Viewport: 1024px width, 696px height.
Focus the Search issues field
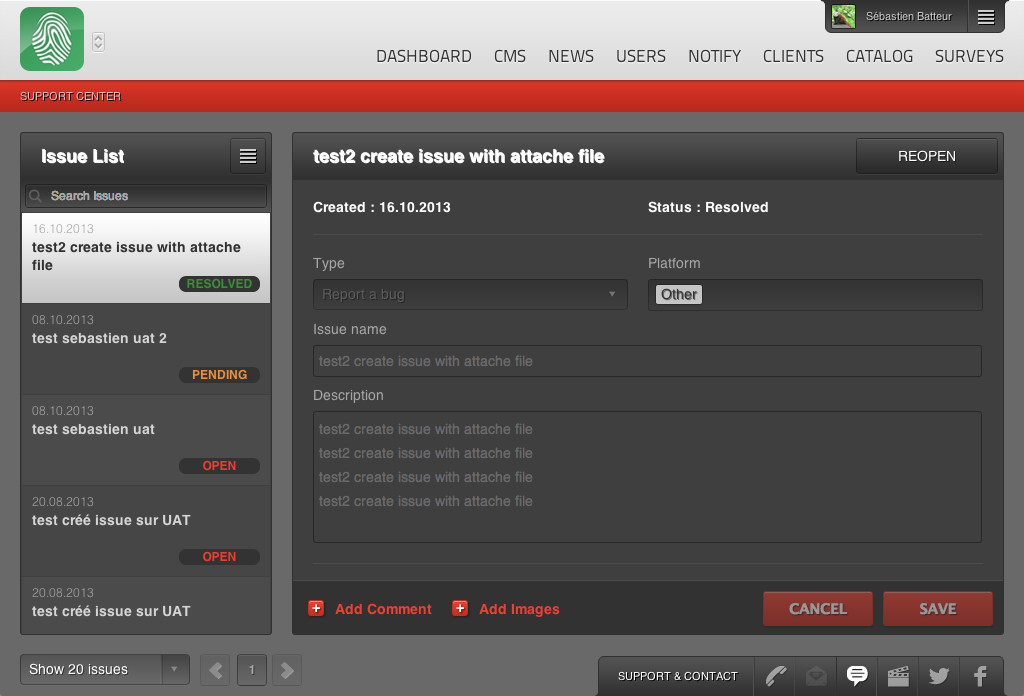pyautogui.click(x=146, y=196)
